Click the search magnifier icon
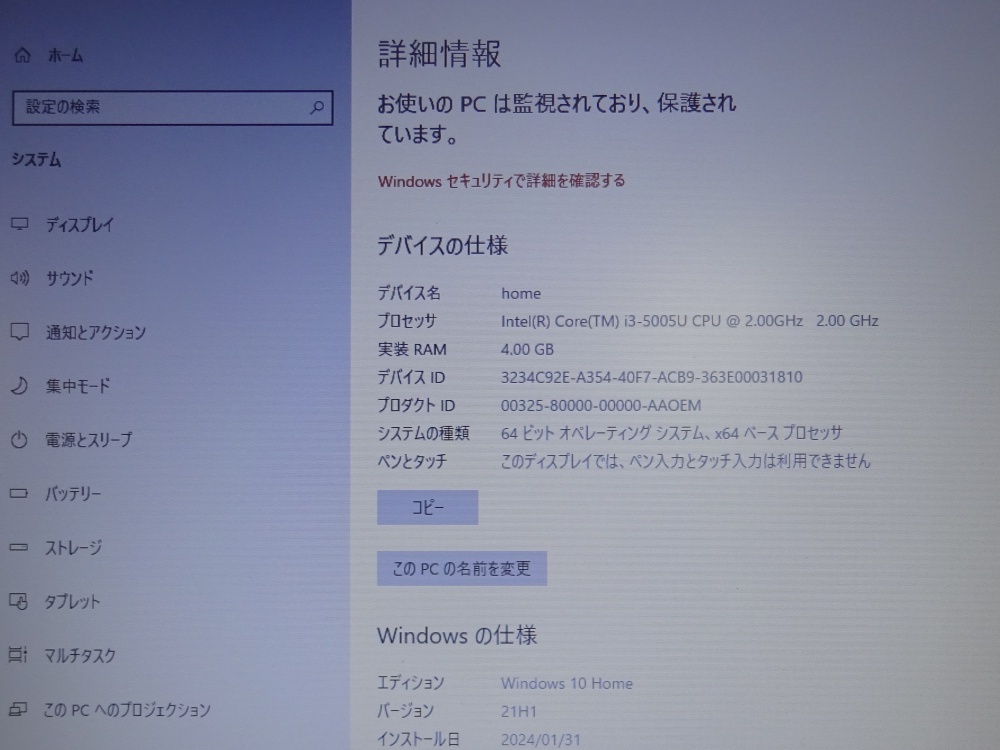Image resolution: width=1000 pixels, height=750 pixels. [316, 107]
